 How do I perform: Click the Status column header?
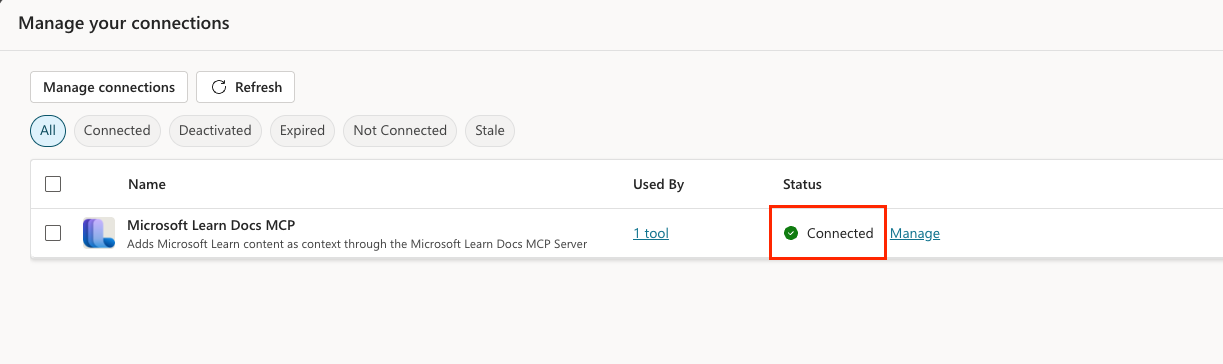click(802, 184)
